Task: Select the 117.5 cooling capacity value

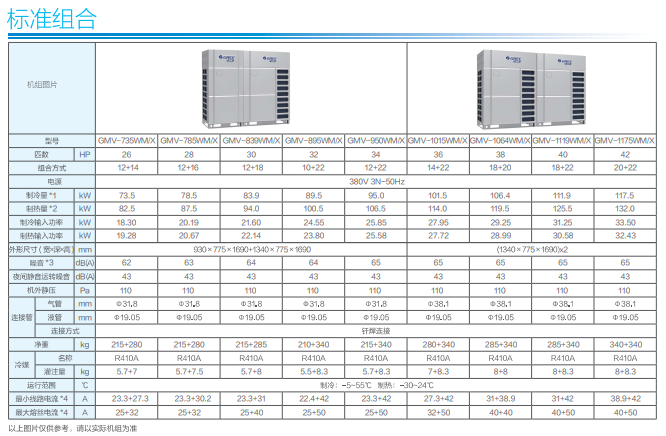Action: point(625,194)
